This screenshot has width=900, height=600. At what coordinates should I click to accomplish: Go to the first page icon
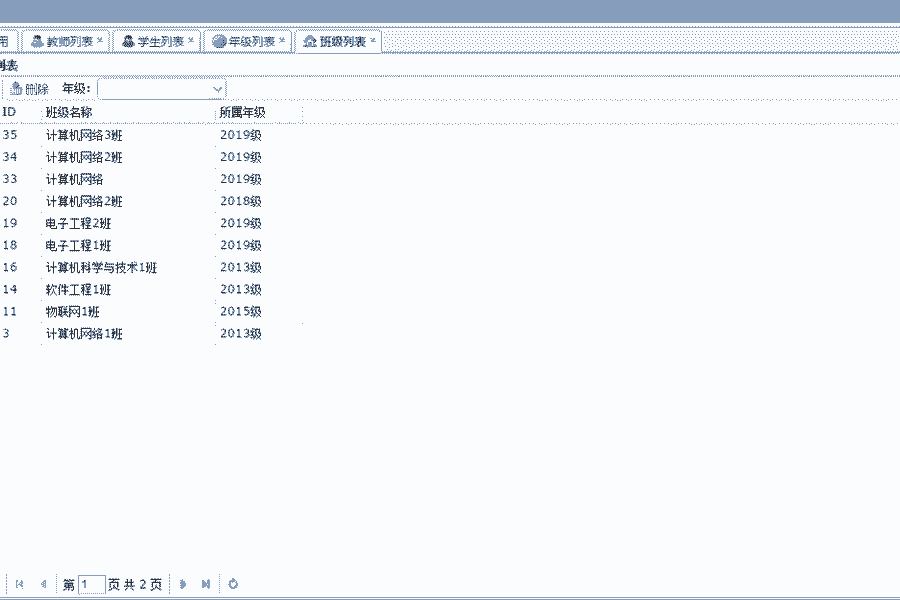click(x=19, y=584)
